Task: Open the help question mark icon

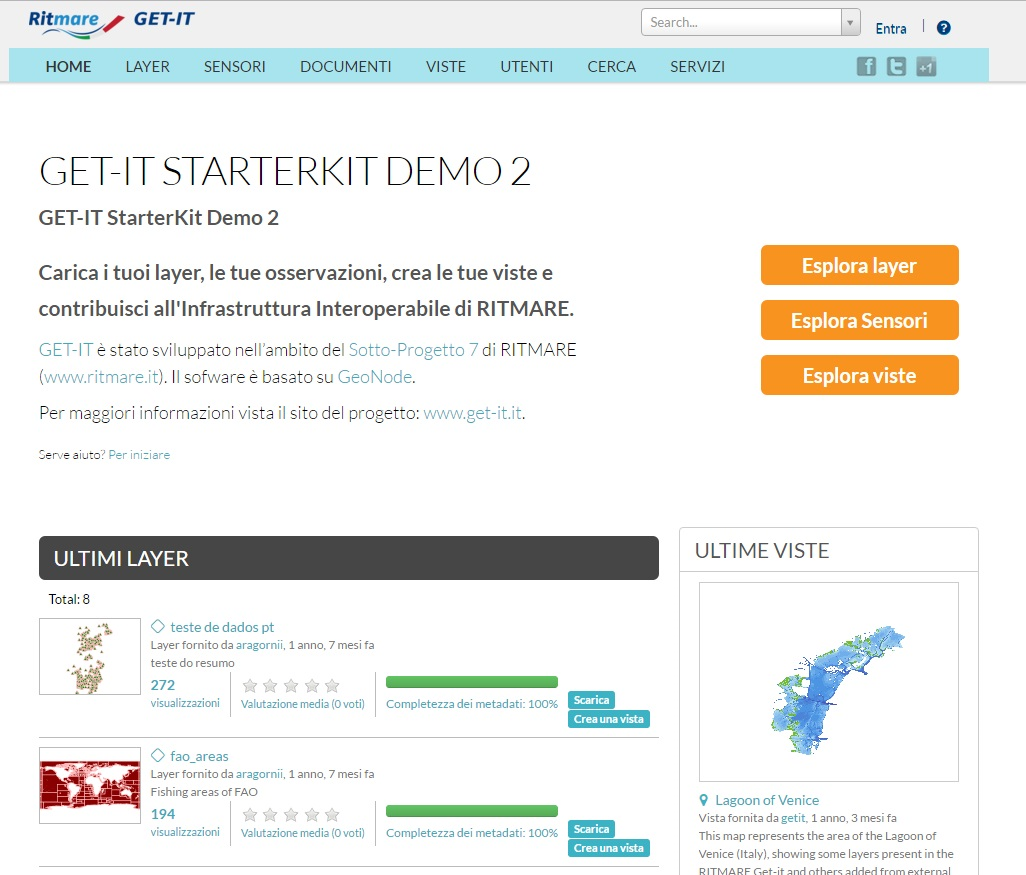Action: point(944,27)
